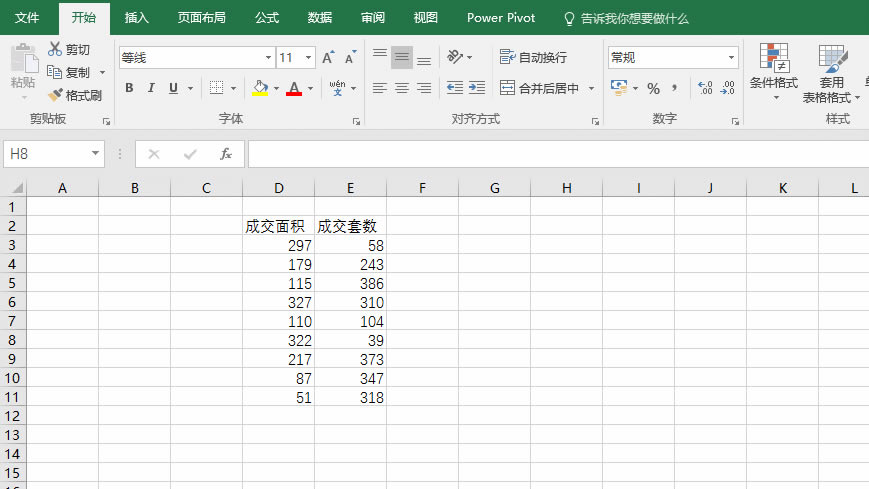Screen dimensions: 869x489
Task: Switch to the 插入 (Insert) tab
Action: (137, 18)
